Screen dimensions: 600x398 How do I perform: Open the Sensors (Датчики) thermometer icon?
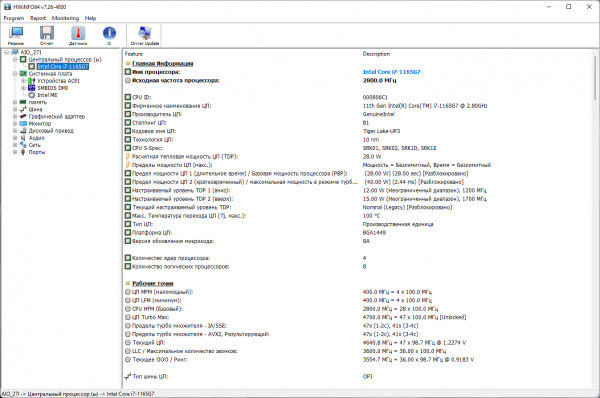(78, 33)
